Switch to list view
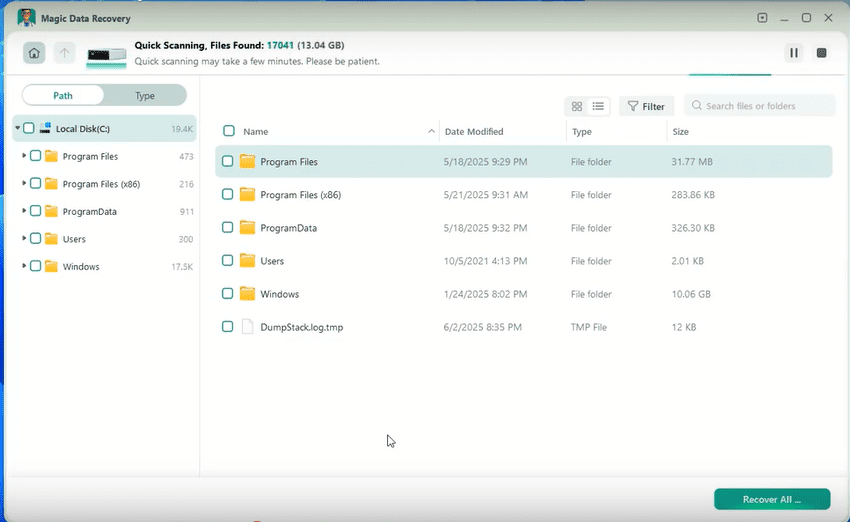850x522 pixels. point(598,106)
